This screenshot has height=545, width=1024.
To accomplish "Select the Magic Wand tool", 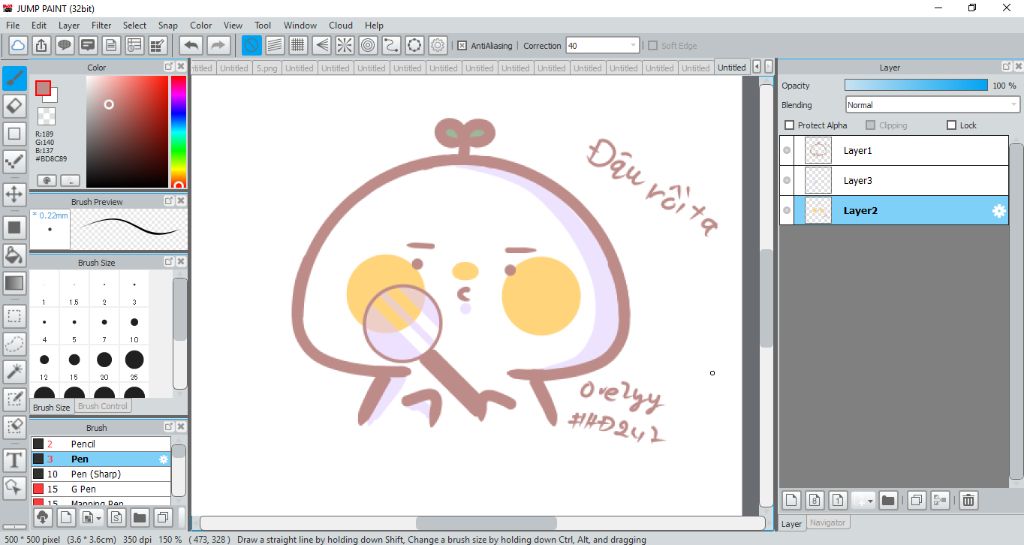I will click(x=14, y=371).
